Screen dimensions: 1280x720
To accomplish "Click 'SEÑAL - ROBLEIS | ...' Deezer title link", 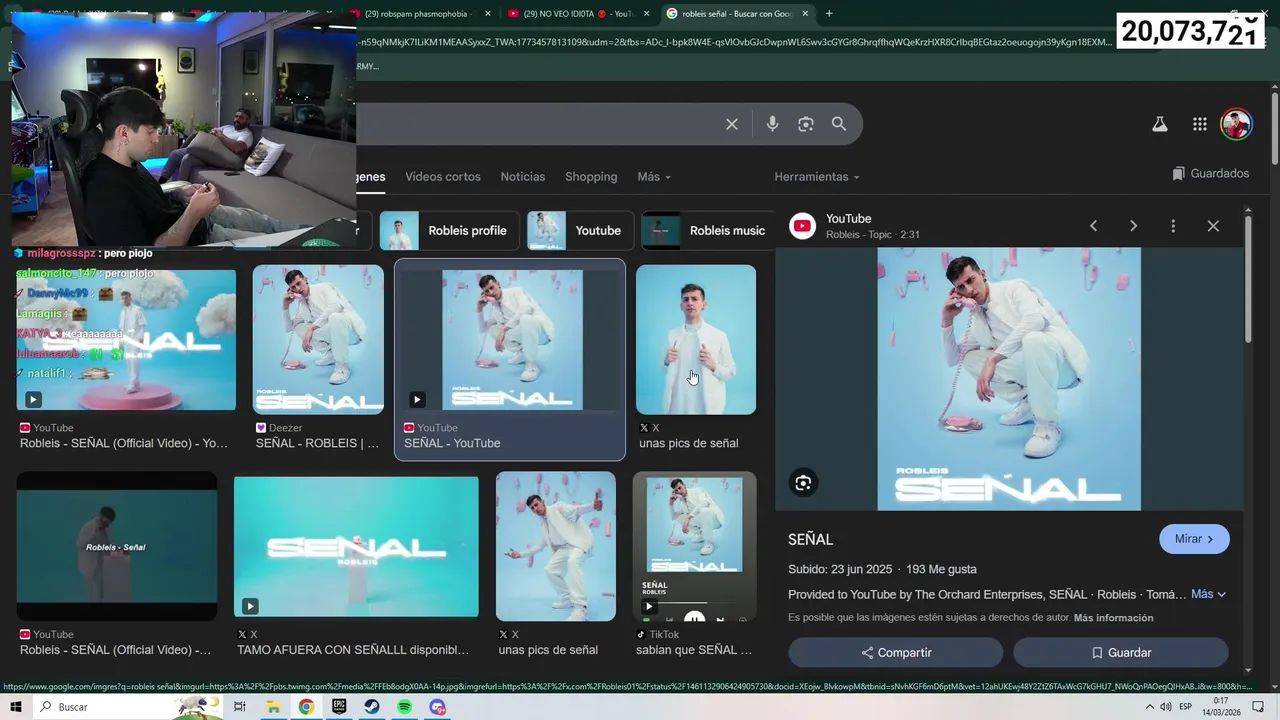I will pos(317,443).
